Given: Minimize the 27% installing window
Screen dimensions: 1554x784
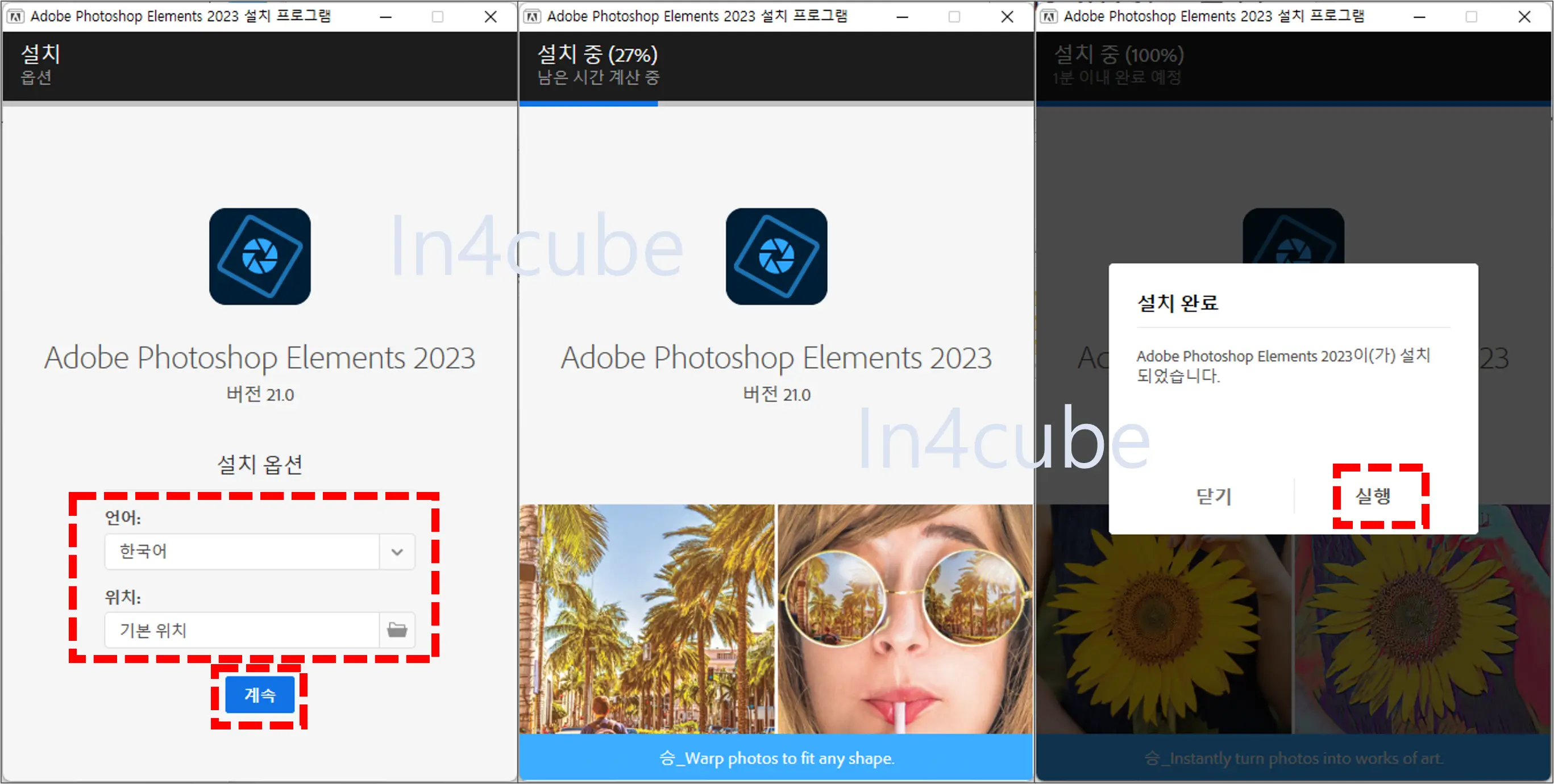Looking at the screenshot, I should click(x=903, y=17).
